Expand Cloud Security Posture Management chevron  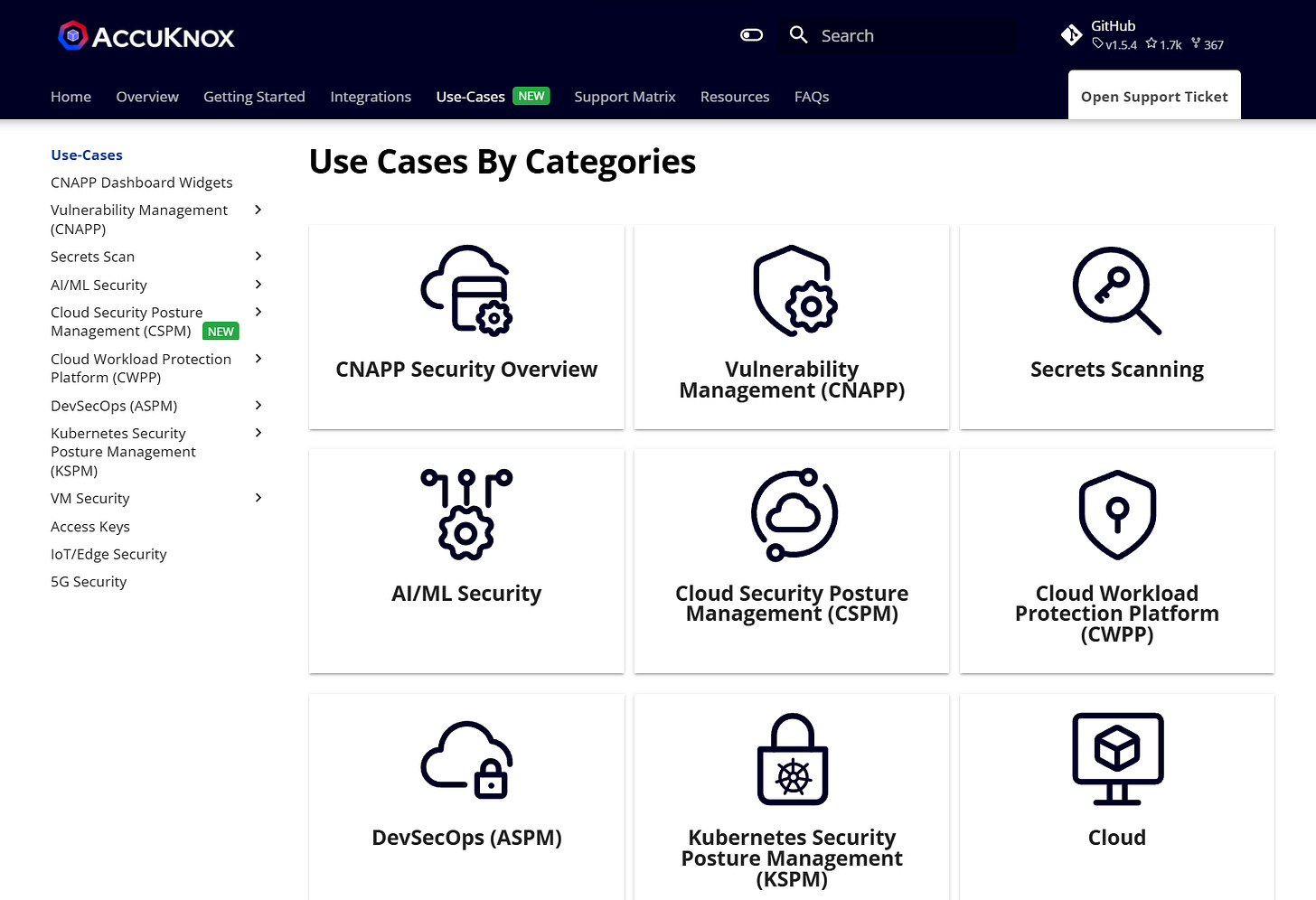pos(258,312)
